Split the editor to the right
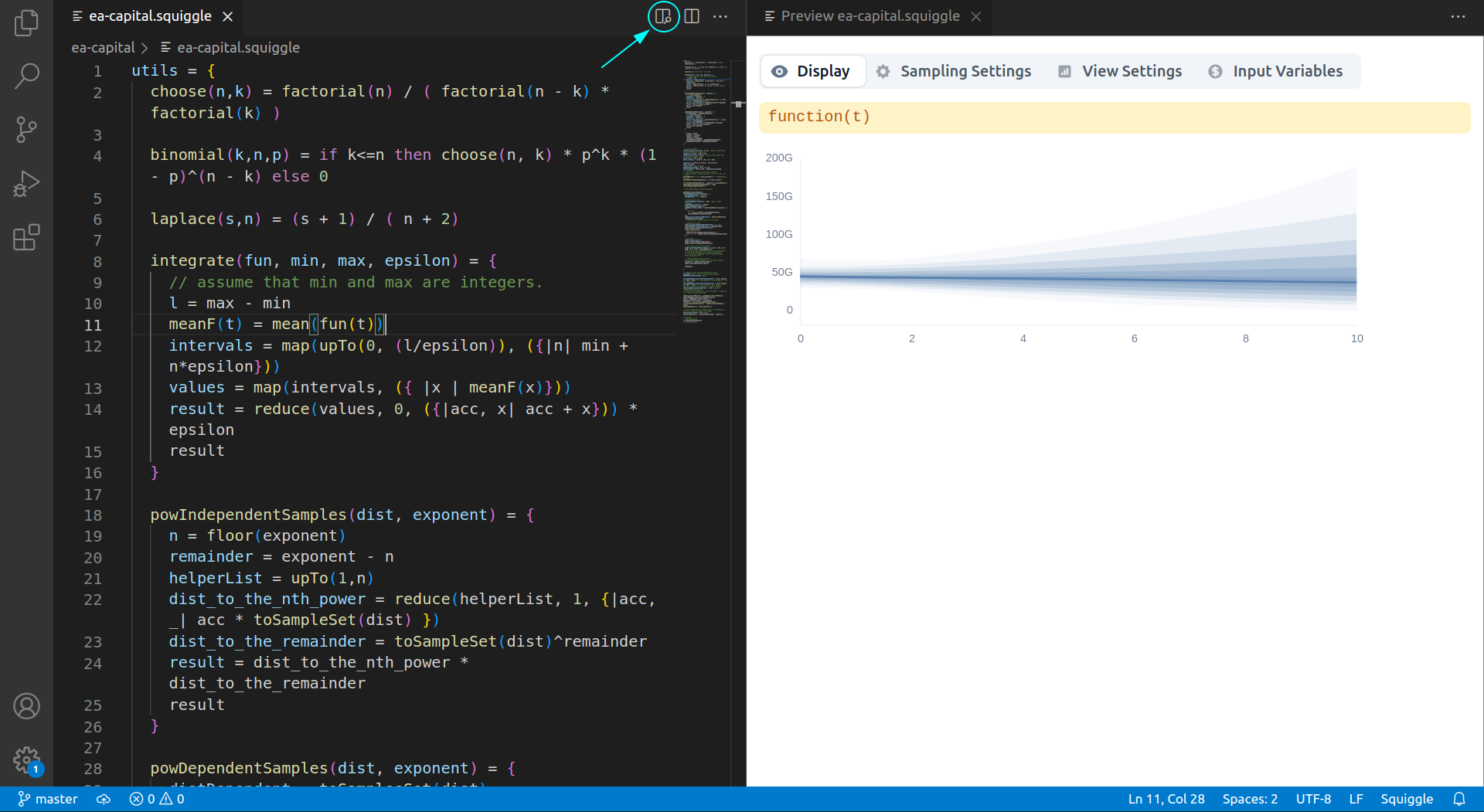The image size is (1484, 812). click(x=692, y=16)
